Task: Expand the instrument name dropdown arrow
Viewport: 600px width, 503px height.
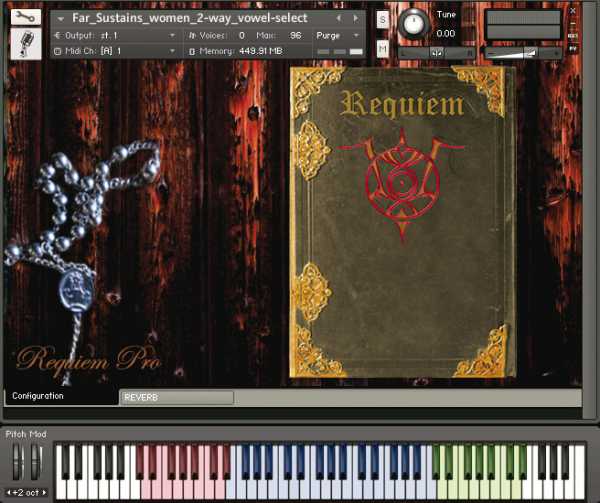Action: [x=60, y=18]
